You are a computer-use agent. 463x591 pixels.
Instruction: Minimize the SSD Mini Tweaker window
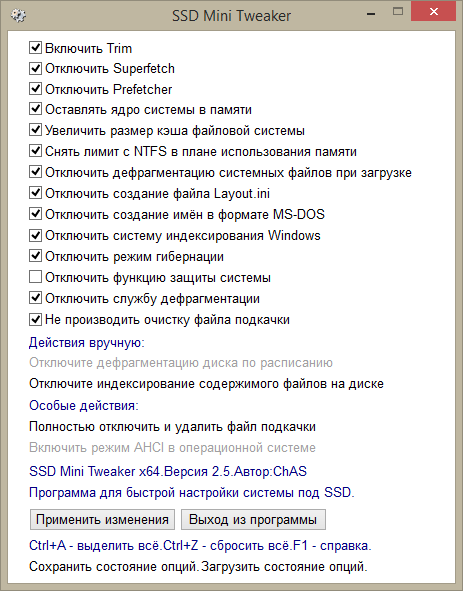click(x=371, y=14)
